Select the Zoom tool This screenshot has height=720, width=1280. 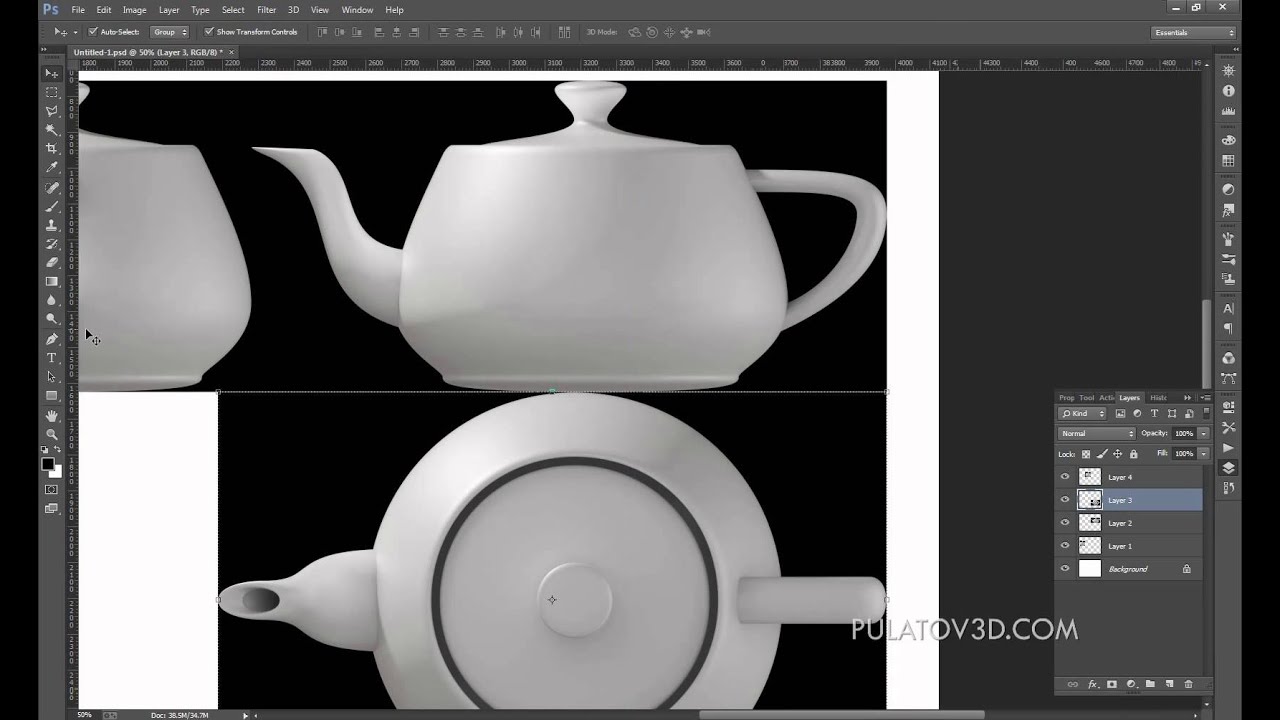(52, 434)
